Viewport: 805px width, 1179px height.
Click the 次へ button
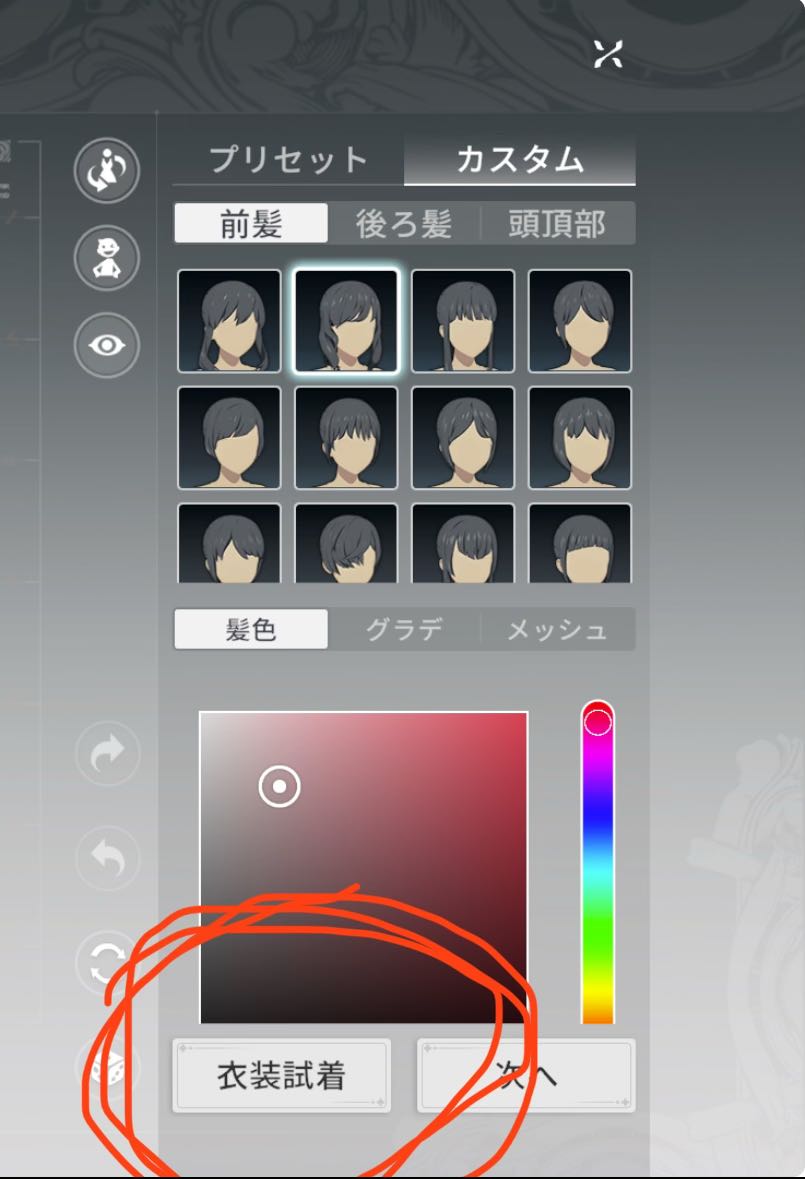[x=526, y=1075]
